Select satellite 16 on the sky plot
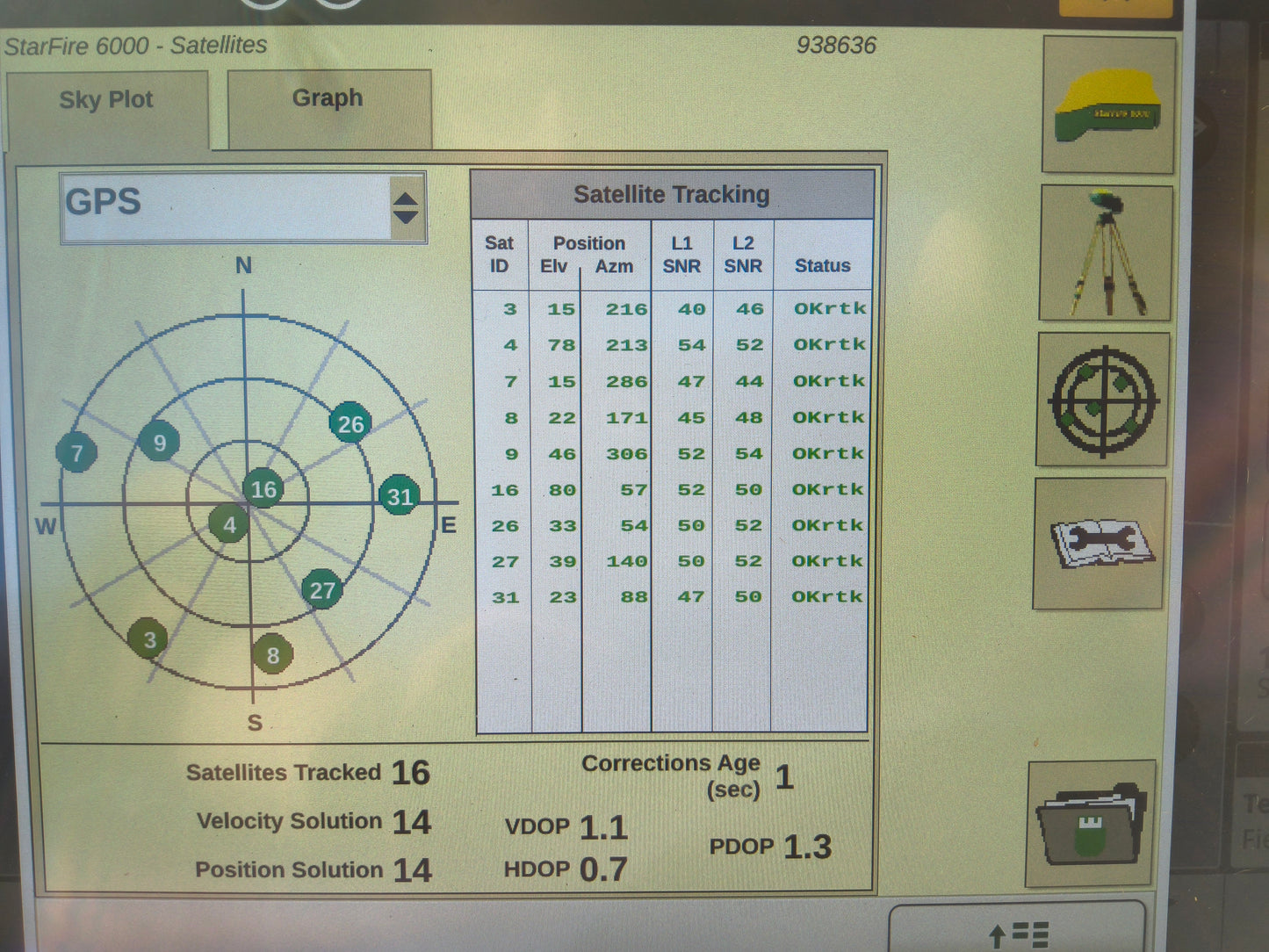This screenshot has height=952, width=1269. pyautogui.click(x=263, y=489)
